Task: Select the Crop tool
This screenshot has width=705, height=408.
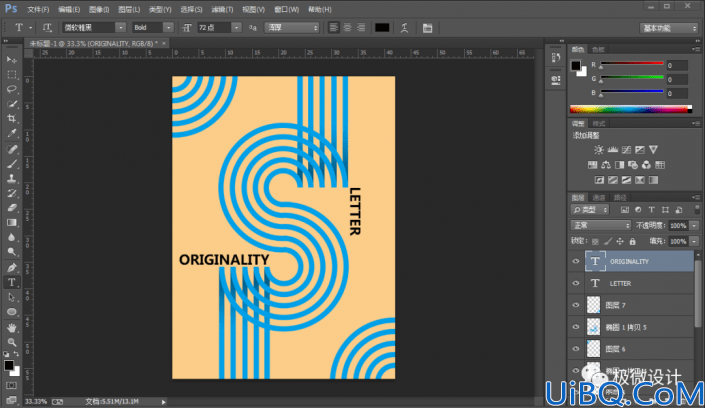Action: (12, 119)
